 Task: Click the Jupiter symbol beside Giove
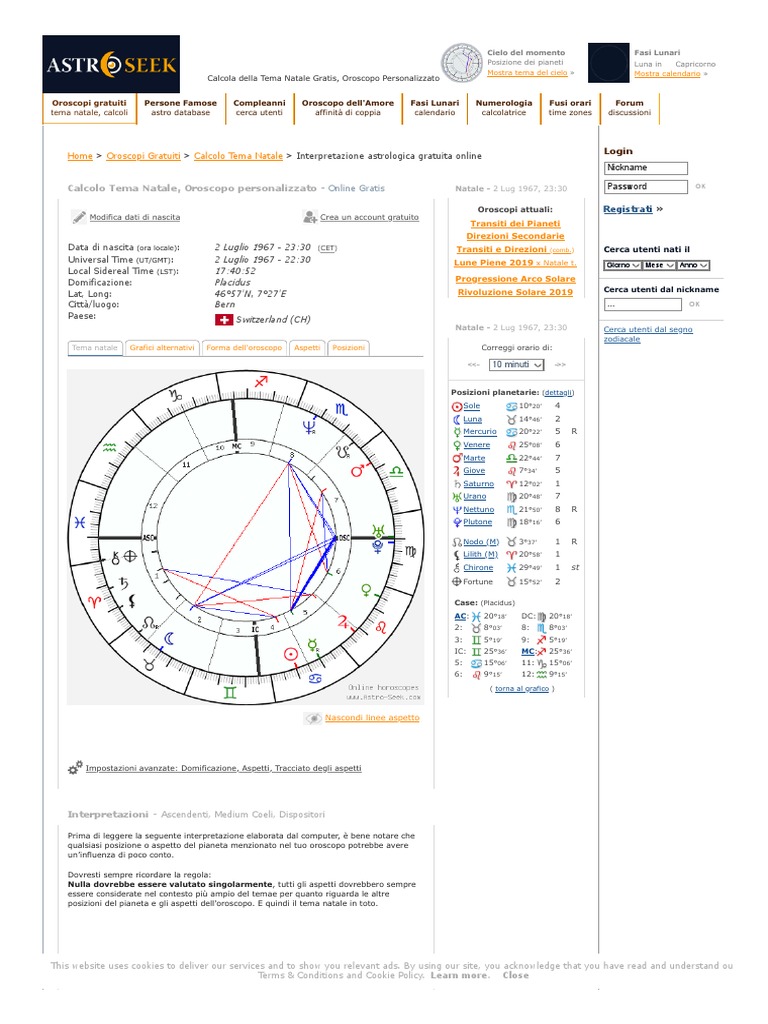click(456, 470)
